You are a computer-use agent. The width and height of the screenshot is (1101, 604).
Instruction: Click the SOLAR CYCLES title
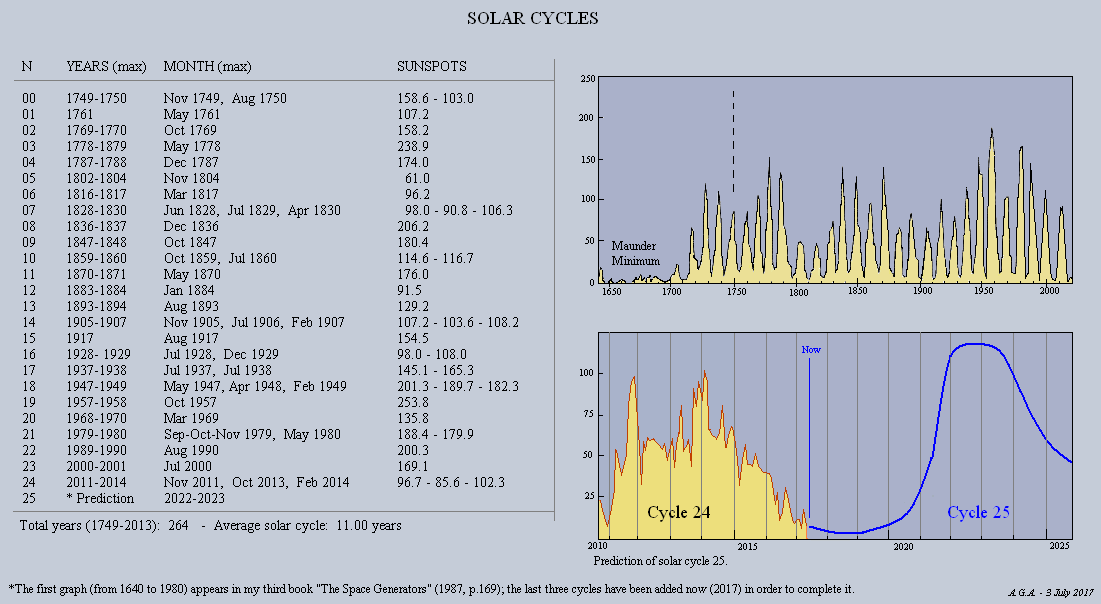coord(531,17)
